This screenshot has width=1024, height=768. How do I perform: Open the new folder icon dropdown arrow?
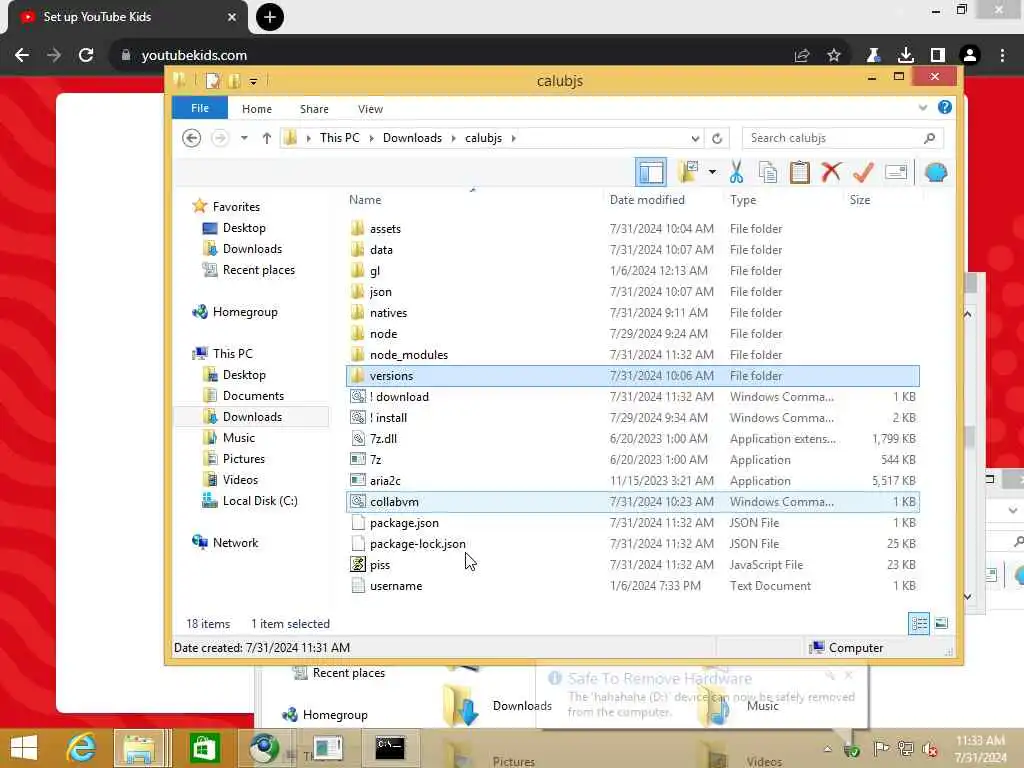point(712,172)
